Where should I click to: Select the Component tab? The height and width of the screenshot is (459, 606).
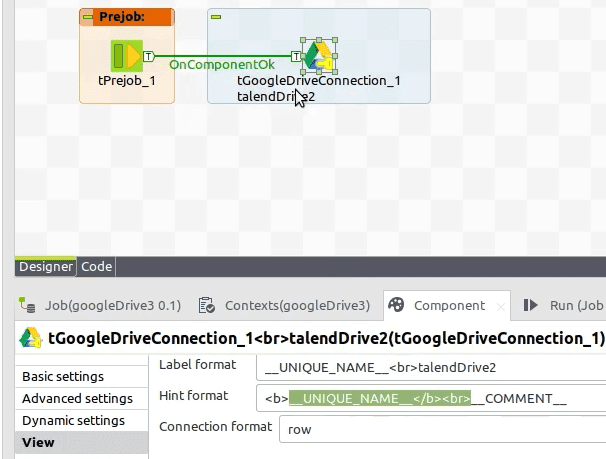pyautogui.click(x=449, y=305)
